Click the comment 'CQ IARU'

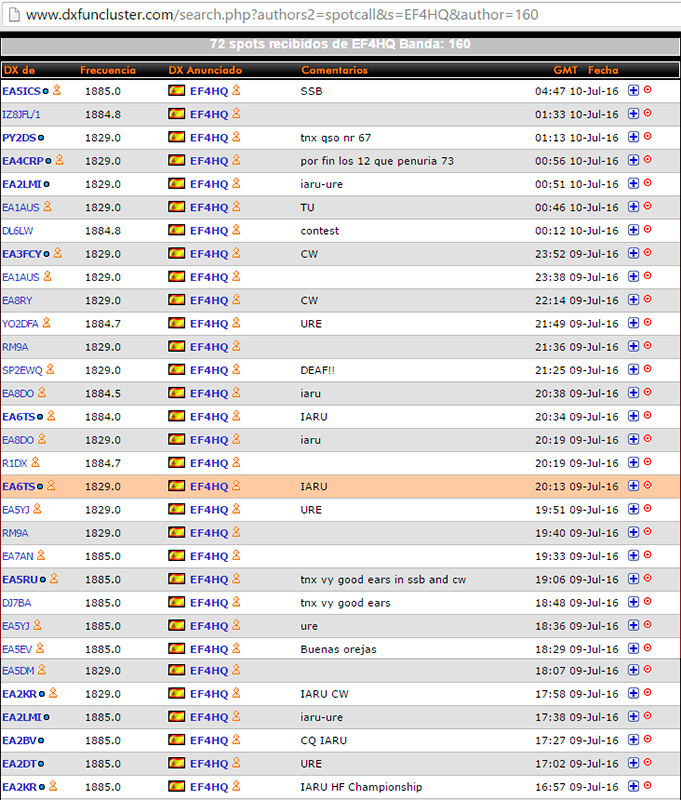pos(323,741)
